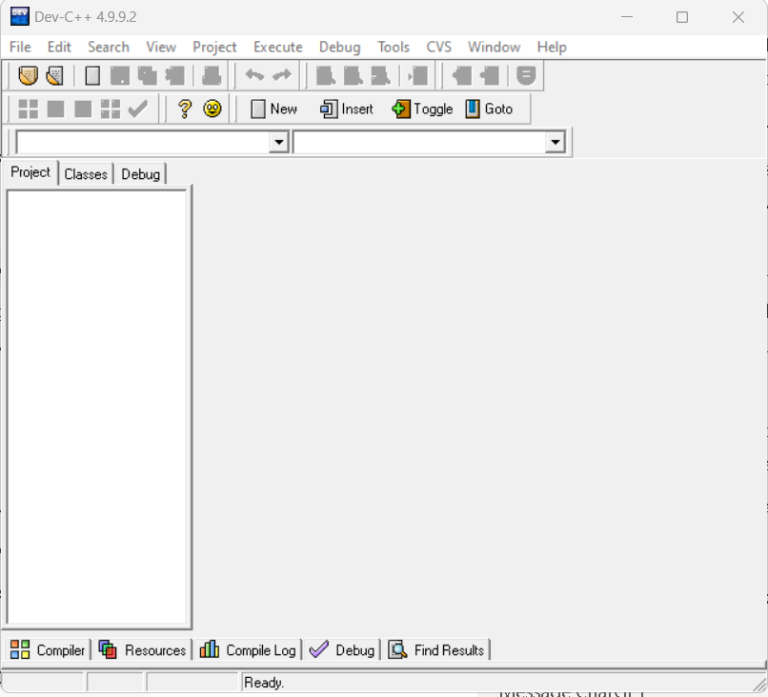Image resolution: width=768 pixels, height=697 pixels.
Task: Click the disabled Close file icon
Action: 175,76
